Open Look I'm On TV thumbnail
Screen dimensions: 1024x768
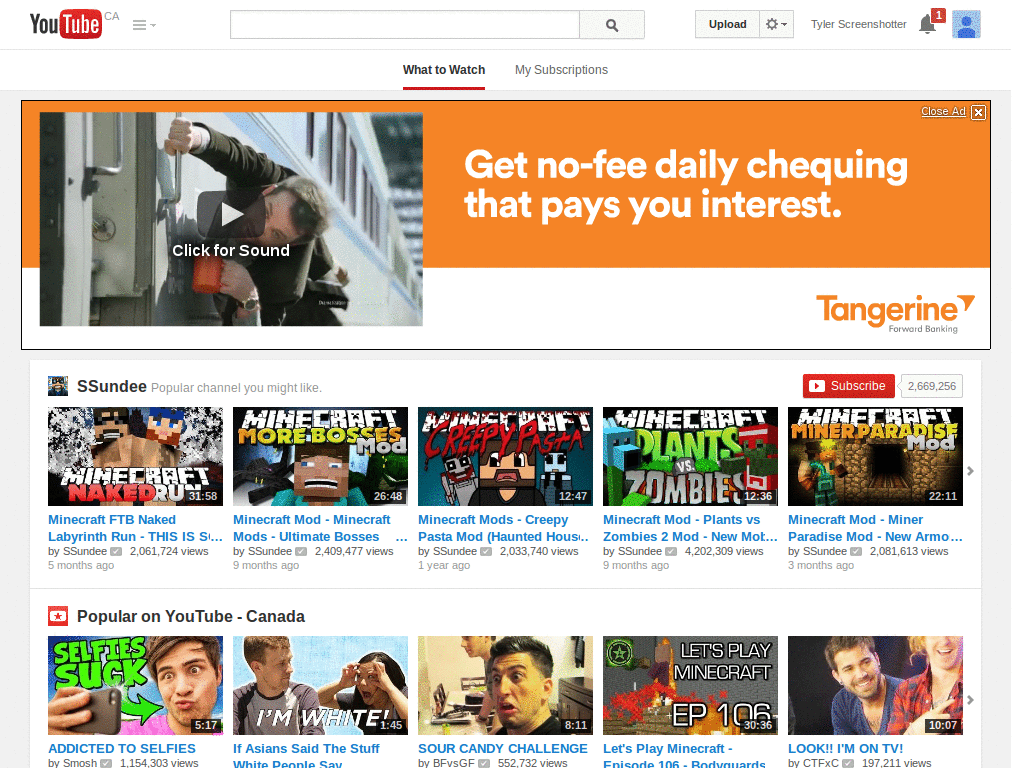coord(875,686)
